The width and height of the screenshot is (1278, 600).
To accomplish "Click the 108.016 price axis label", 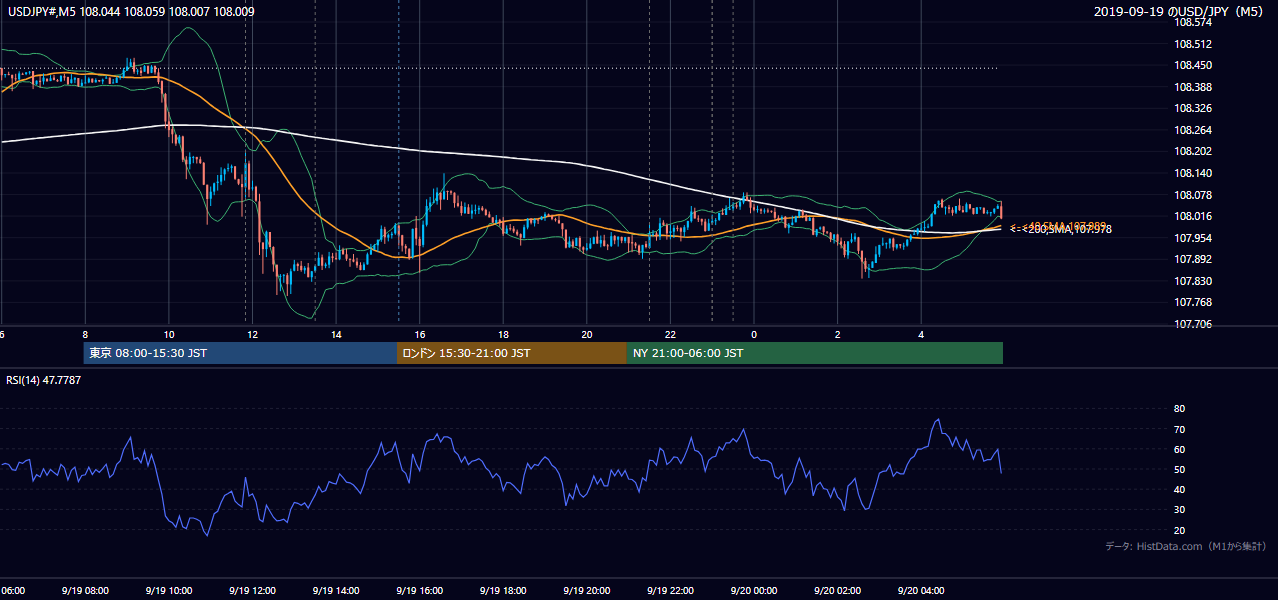I will [x=1191, y=216].
